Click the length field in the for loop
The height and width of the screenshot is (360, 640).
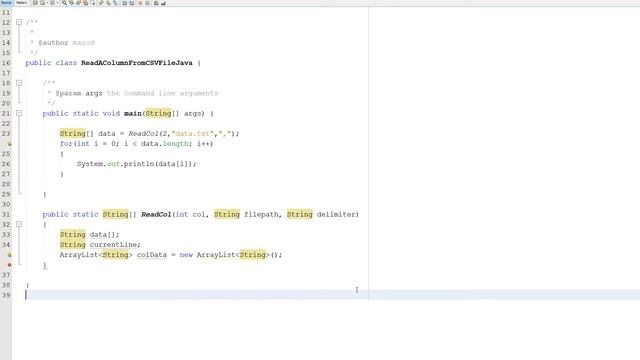176,144
